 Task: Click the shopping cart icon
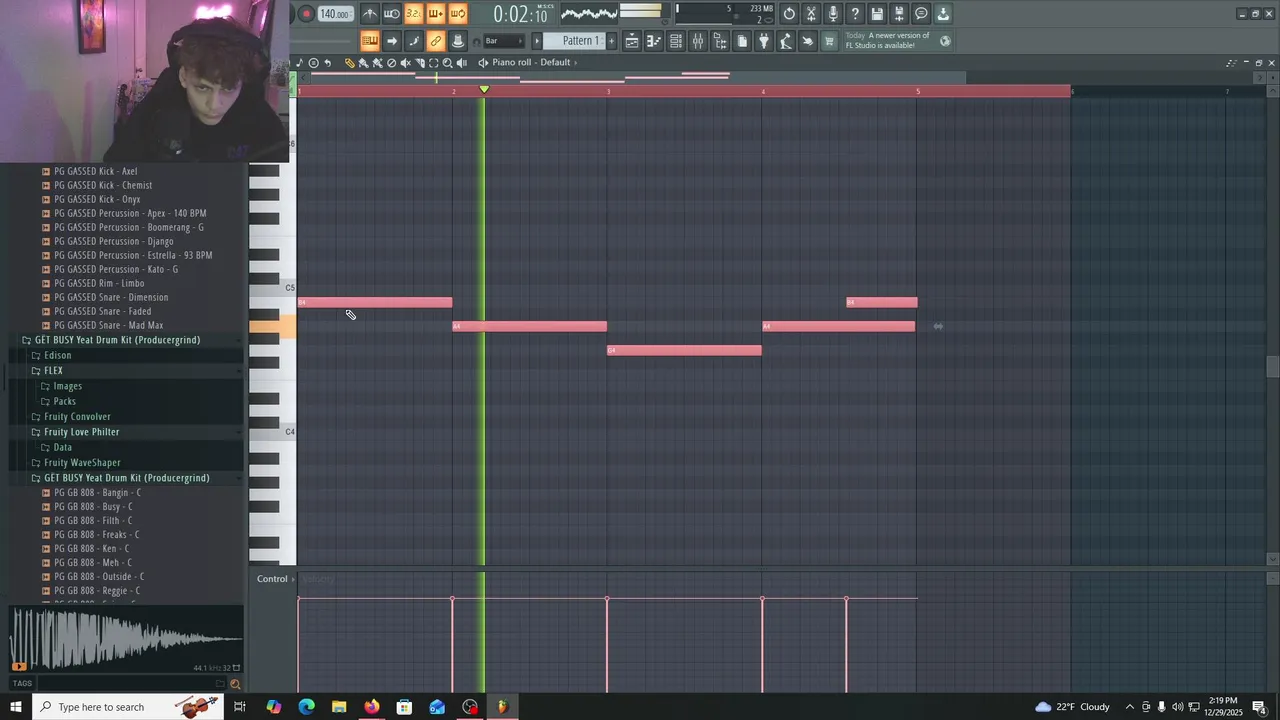(x=828, y=41)
